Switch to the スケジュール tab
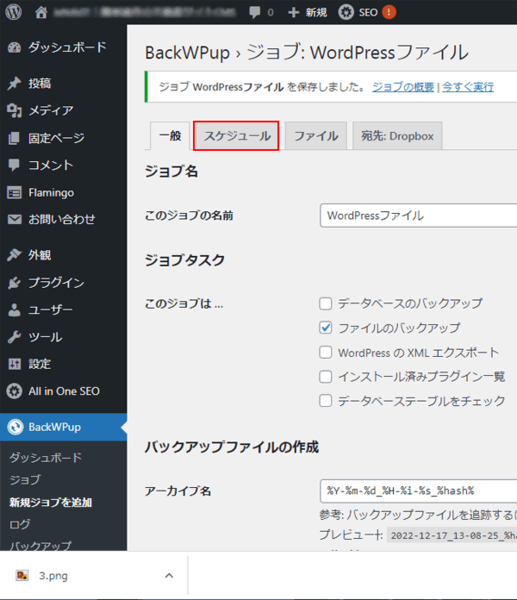Viewport: 517px width, 600px height. pos(236,136)
